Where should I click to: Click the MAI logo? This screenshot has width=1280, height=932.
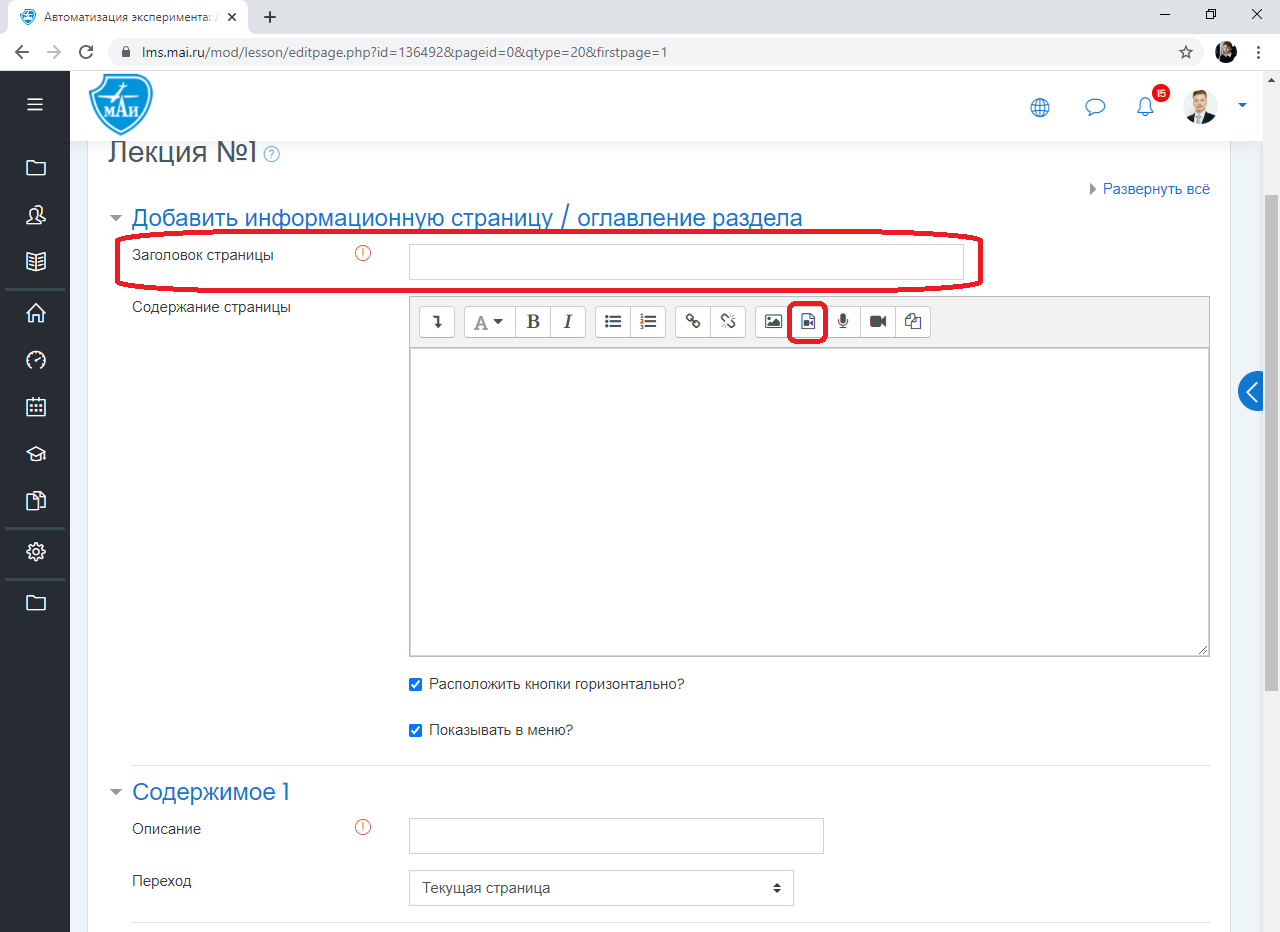[x=121, y=104]
